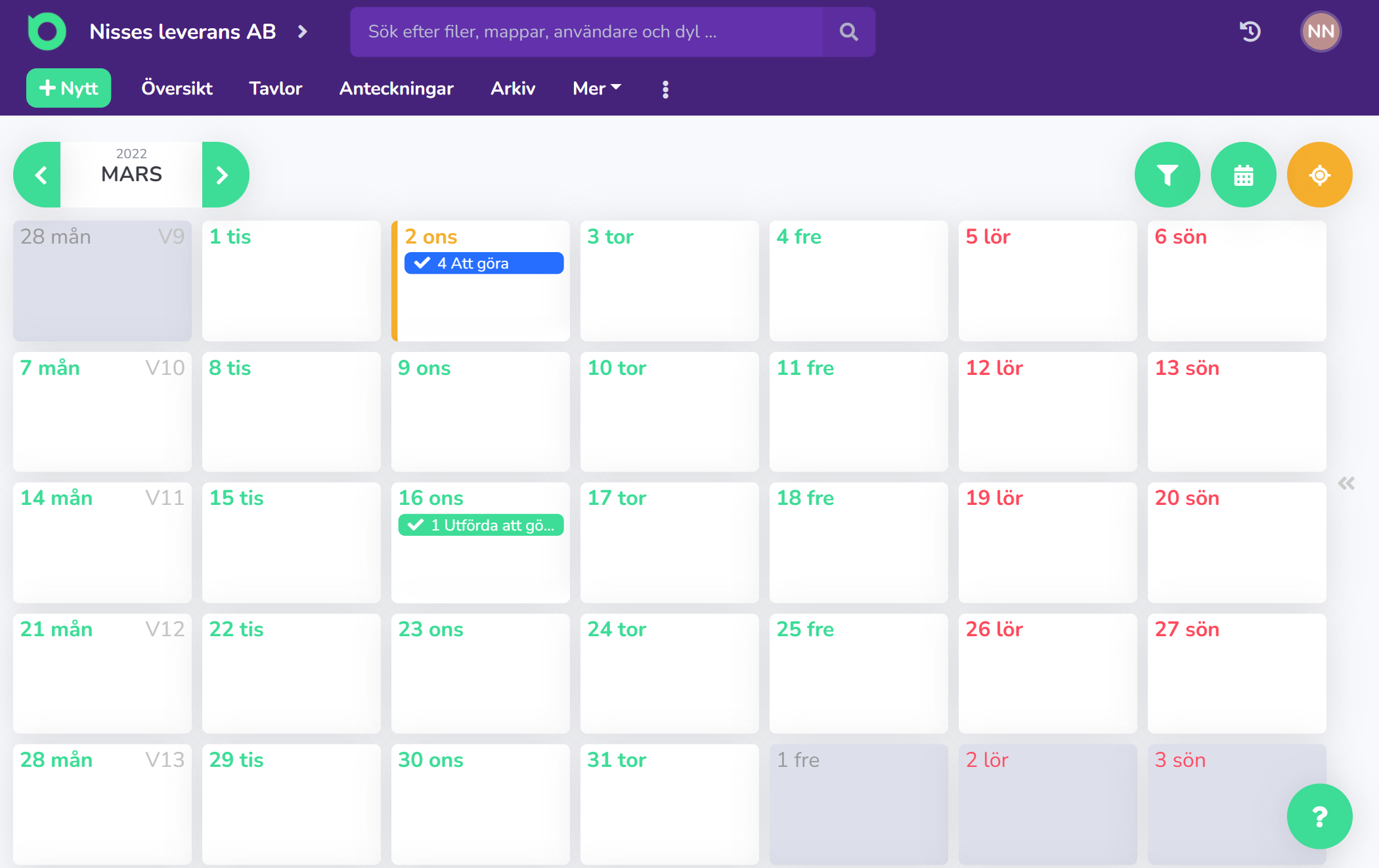The width and height of the screenshot is (1379, 868).
Task: Click the 24 tor day label
Action: 617,629
